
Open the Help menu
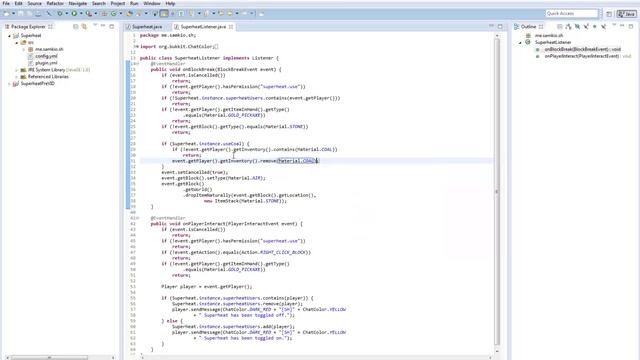pyautogui.click(x=170, y=3)
